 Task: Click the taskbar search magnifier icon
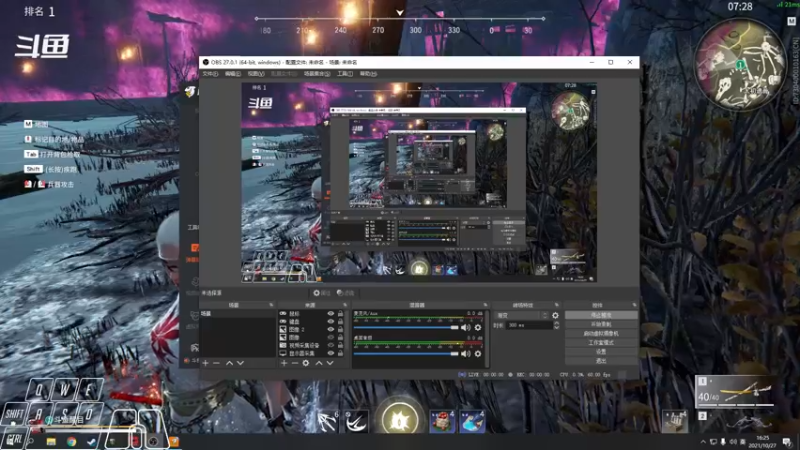click(x=31, y=441)
